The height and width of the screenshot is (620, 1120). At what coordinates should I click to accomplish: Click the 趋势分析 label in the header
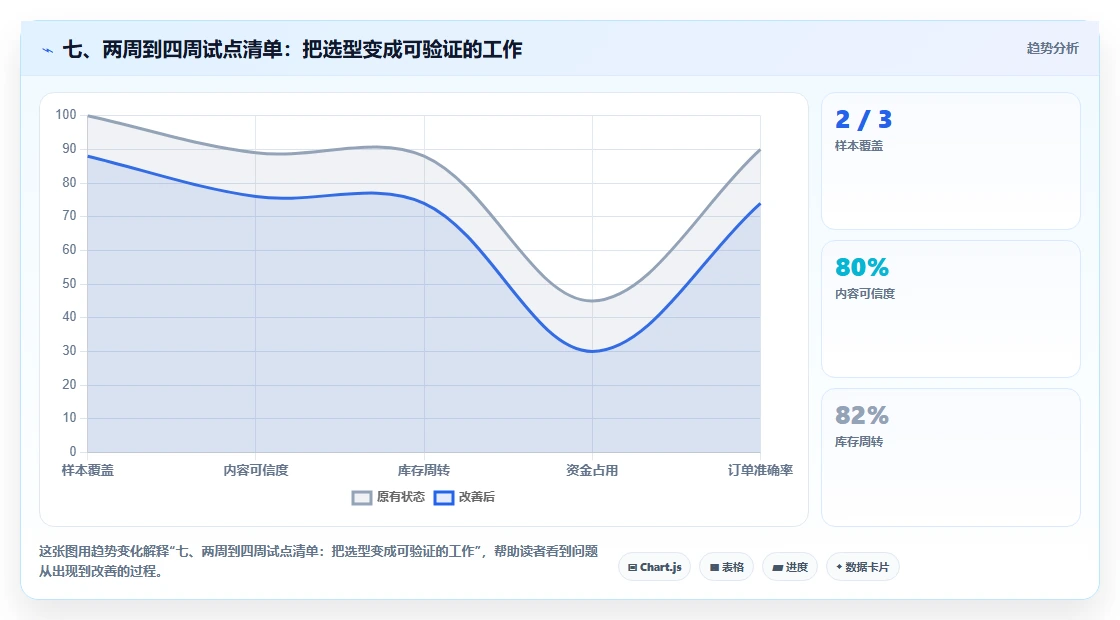[x=1052, y=49]
